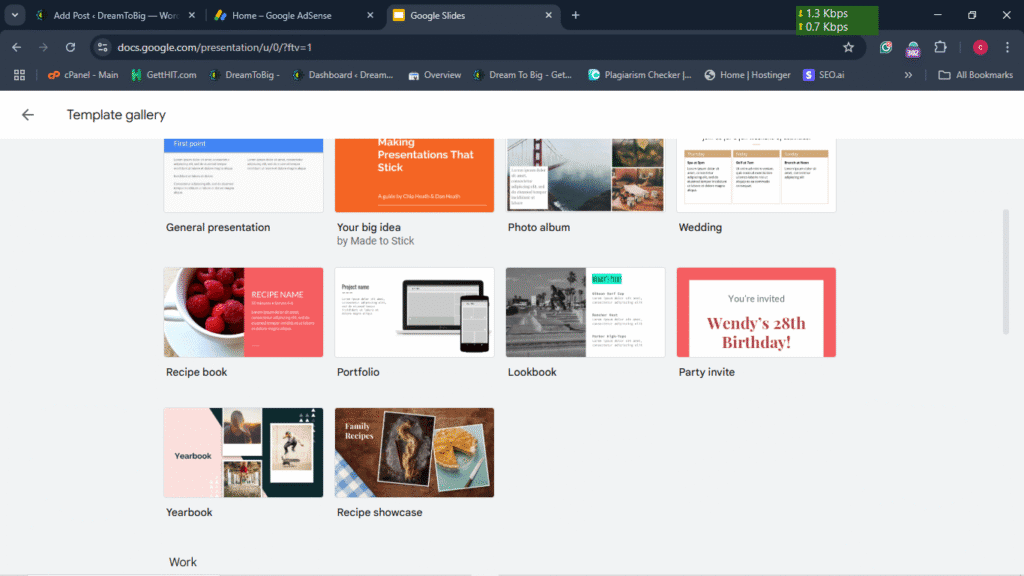Open the Plagiarism Checker bookmark
The height and width of the screenshot is (576, 1024).
pyautogui.click(x=640, y=75)
